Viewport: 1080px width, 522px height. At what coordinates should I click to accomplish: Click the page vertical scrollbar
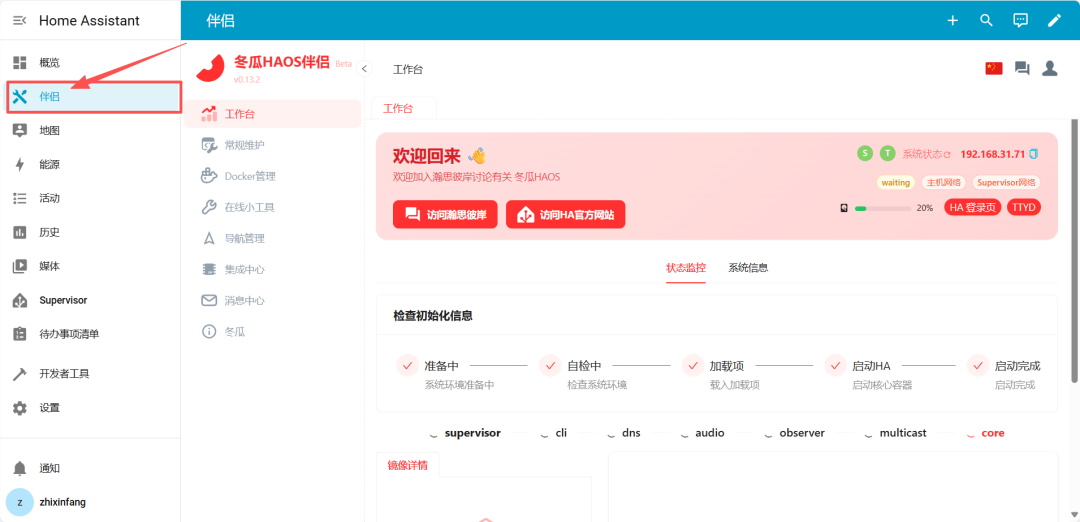(1074, 250)
